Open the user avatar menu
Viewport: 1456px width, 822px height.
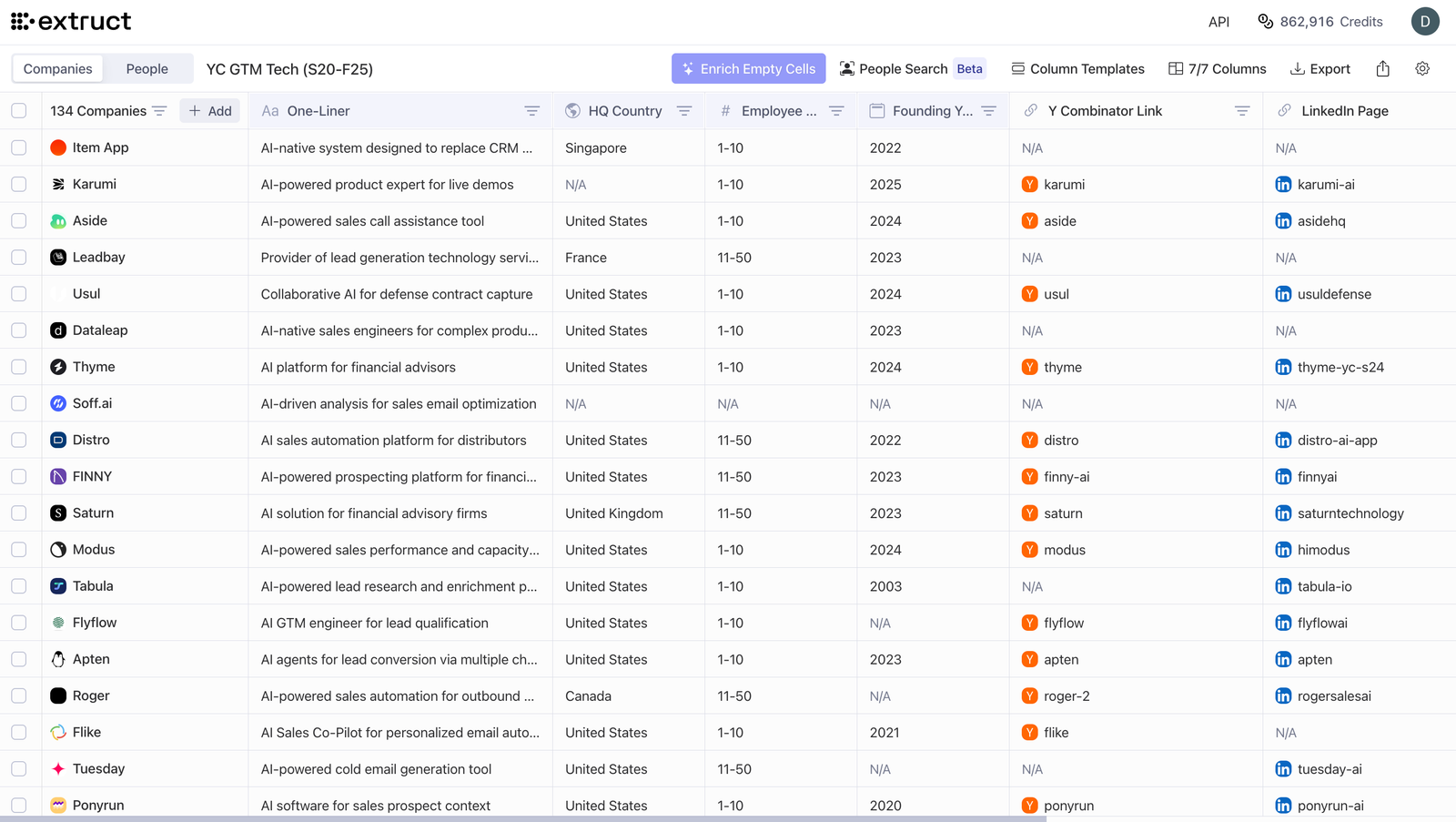(1425, 21)
